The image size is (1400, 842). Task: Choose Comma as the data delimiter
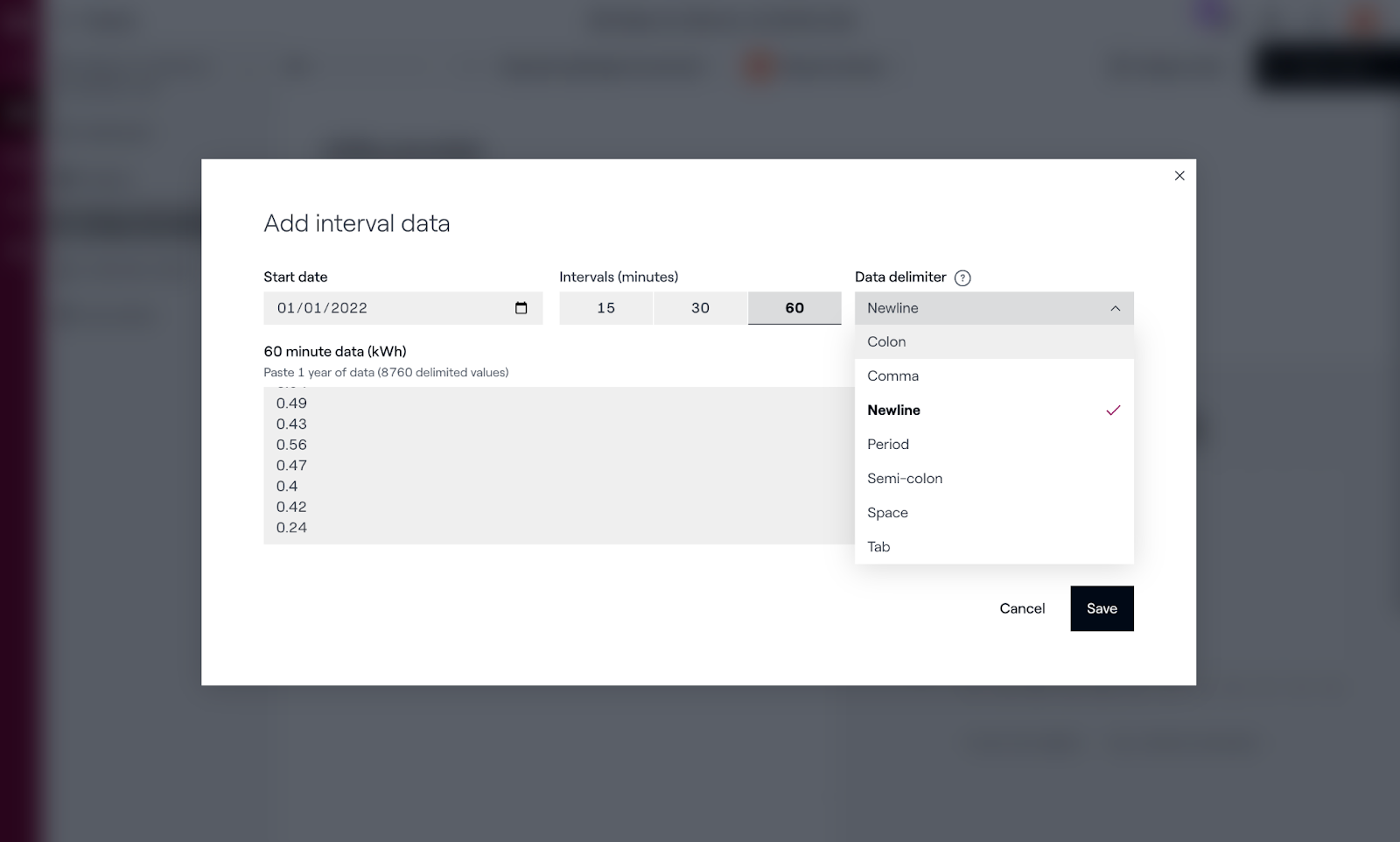coord(892,376)
